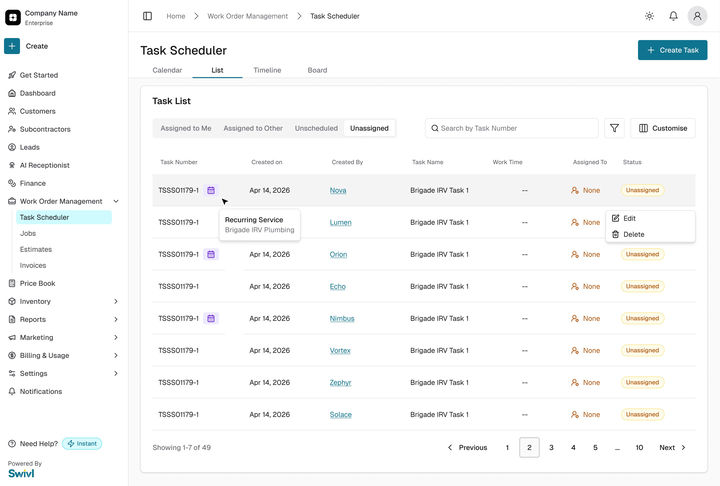The image size is (720, 486).
Task: Toggle the sidebar panel icon
Action: 147,16
